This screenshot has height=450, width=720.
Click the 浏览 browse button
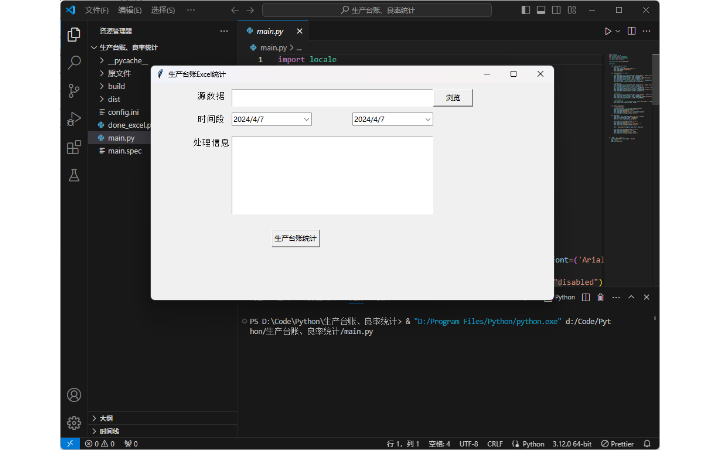pyautogui.click(x=453, y=98)
